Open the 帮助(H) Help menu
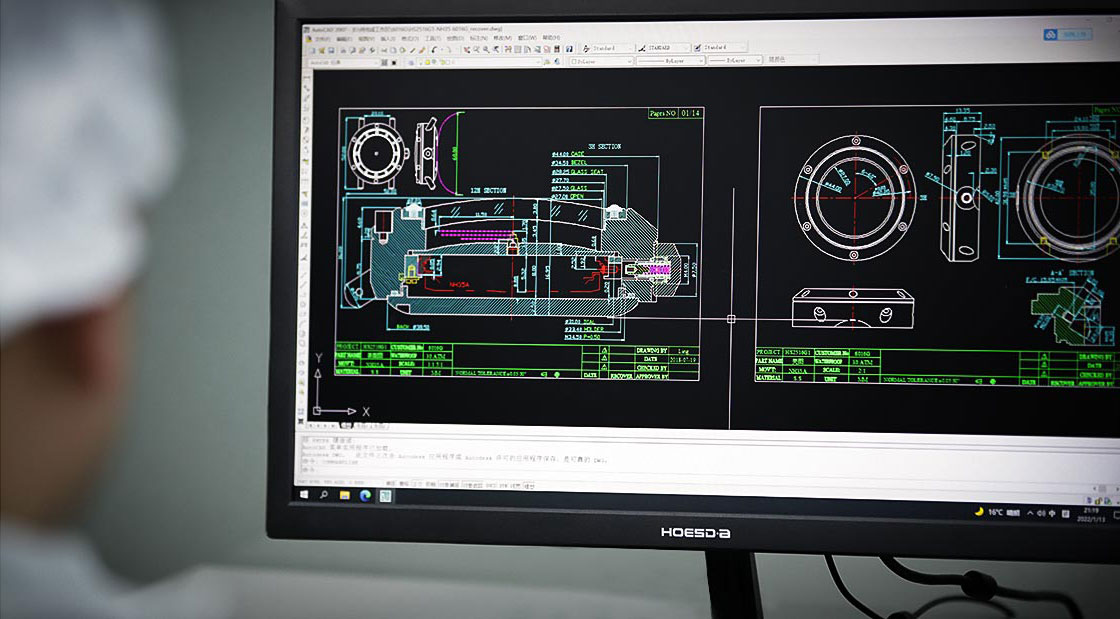 (x=551, y=38)
